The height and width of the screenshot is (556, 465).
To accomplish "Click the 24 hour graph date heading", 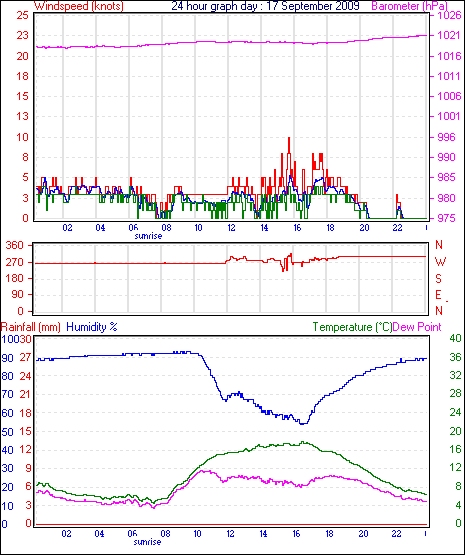I will pyautogui.click(x=265, y=6).
